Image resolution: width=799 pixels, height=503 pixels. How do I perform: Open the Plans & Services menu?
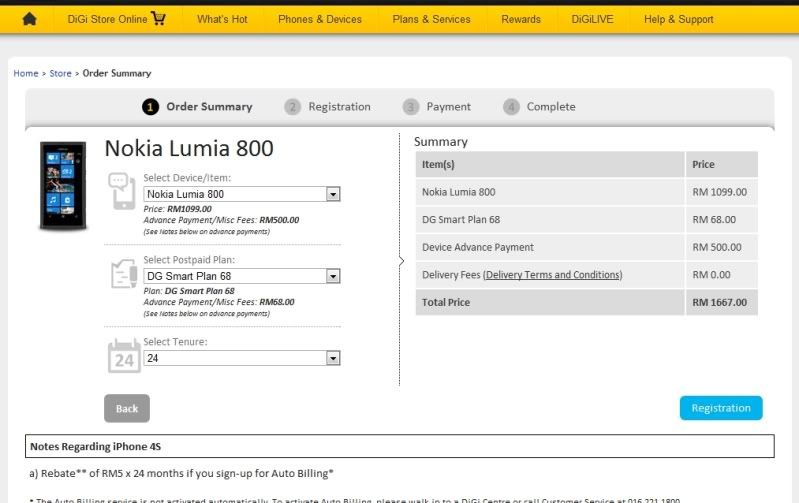[x=431, y=19]
